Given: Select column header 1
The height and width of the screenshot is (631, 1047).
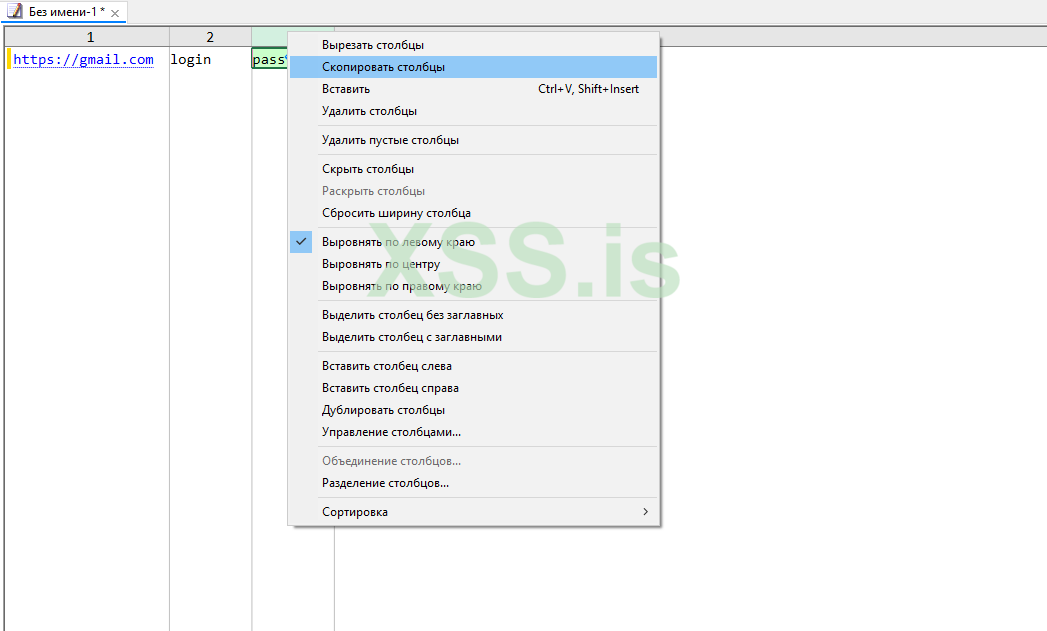Looking at the screenshot, I should 87,37.
